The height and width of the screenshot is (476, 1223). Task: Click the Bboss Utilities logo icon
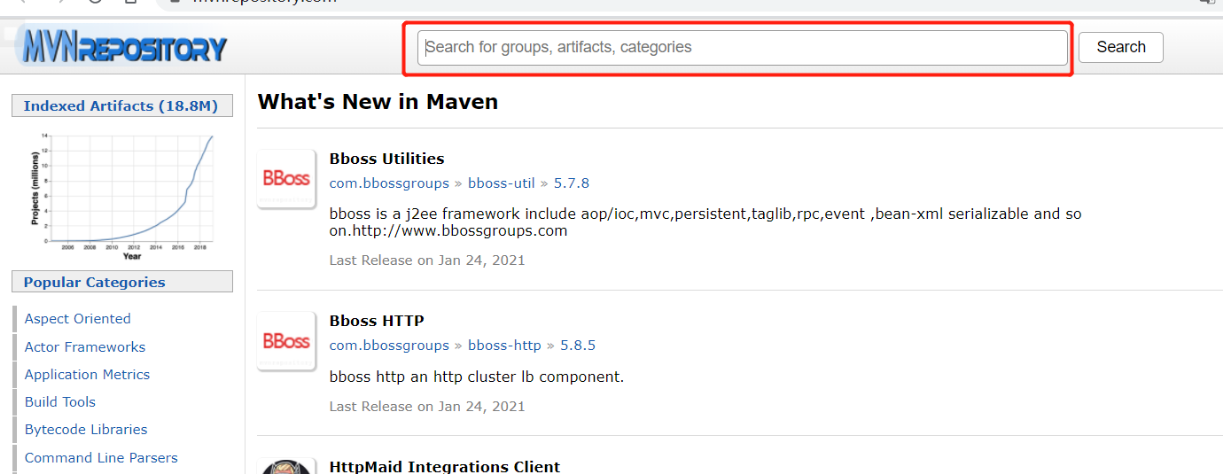click(287, 179)
